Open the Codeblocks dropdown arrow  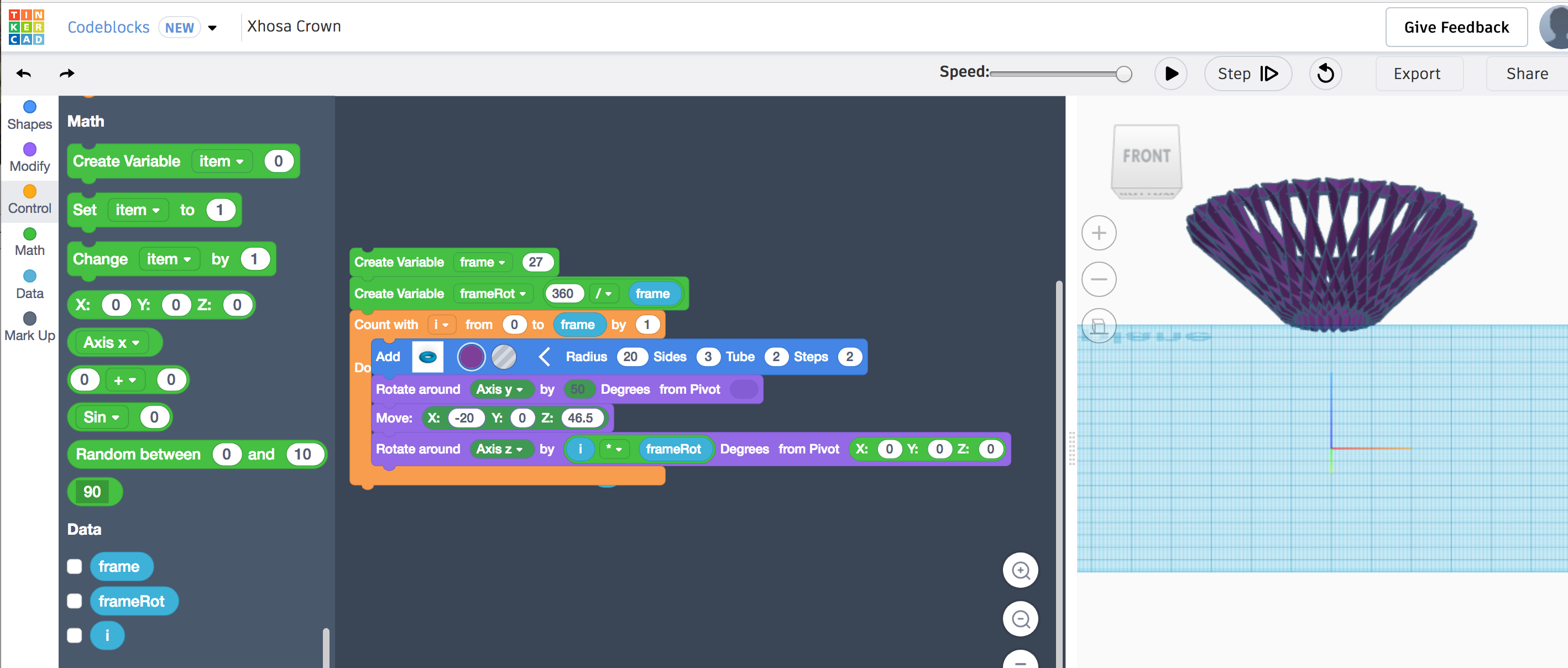pos(212,28)
